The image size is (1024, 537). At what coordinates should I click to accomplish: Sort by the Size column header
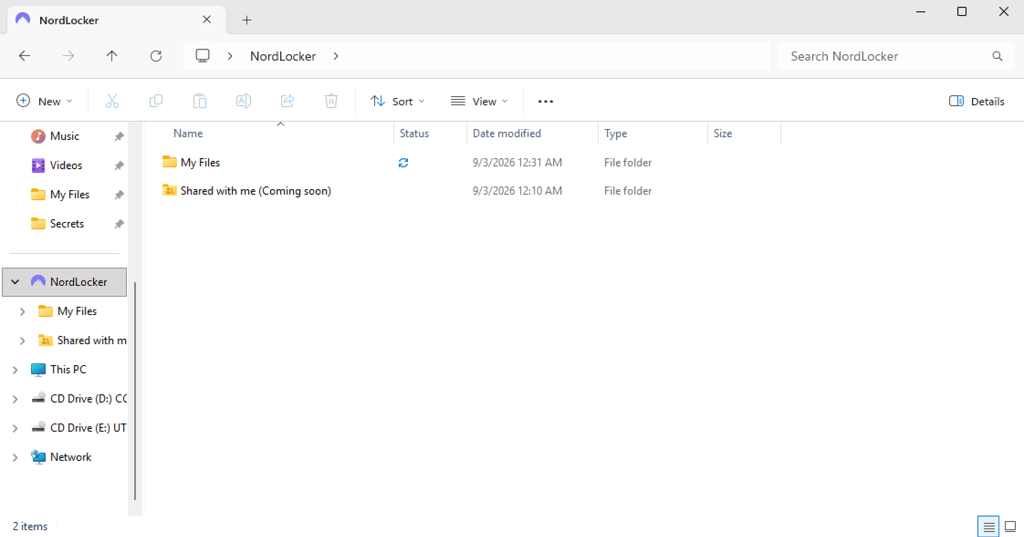(x=722, y=133)
